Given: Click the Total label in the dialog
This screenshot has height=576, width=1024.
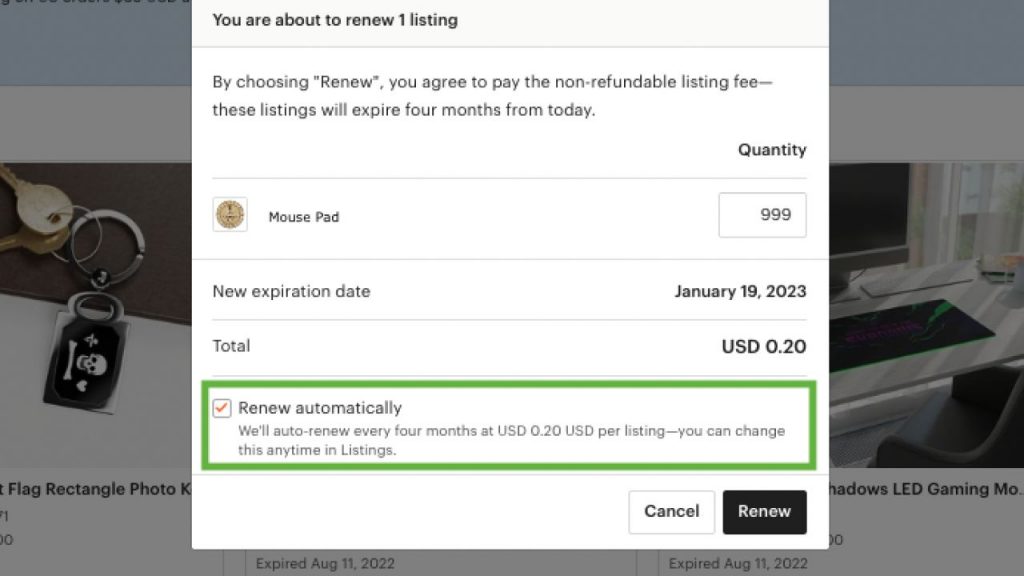Looking at the screenshot, I should coord(231,346).
